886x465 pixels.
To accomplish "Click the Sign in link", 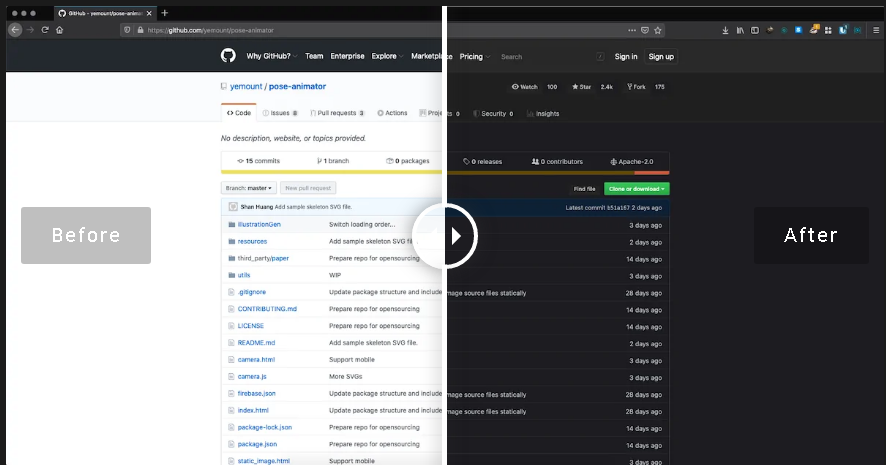I will click(x=626, y=57).
